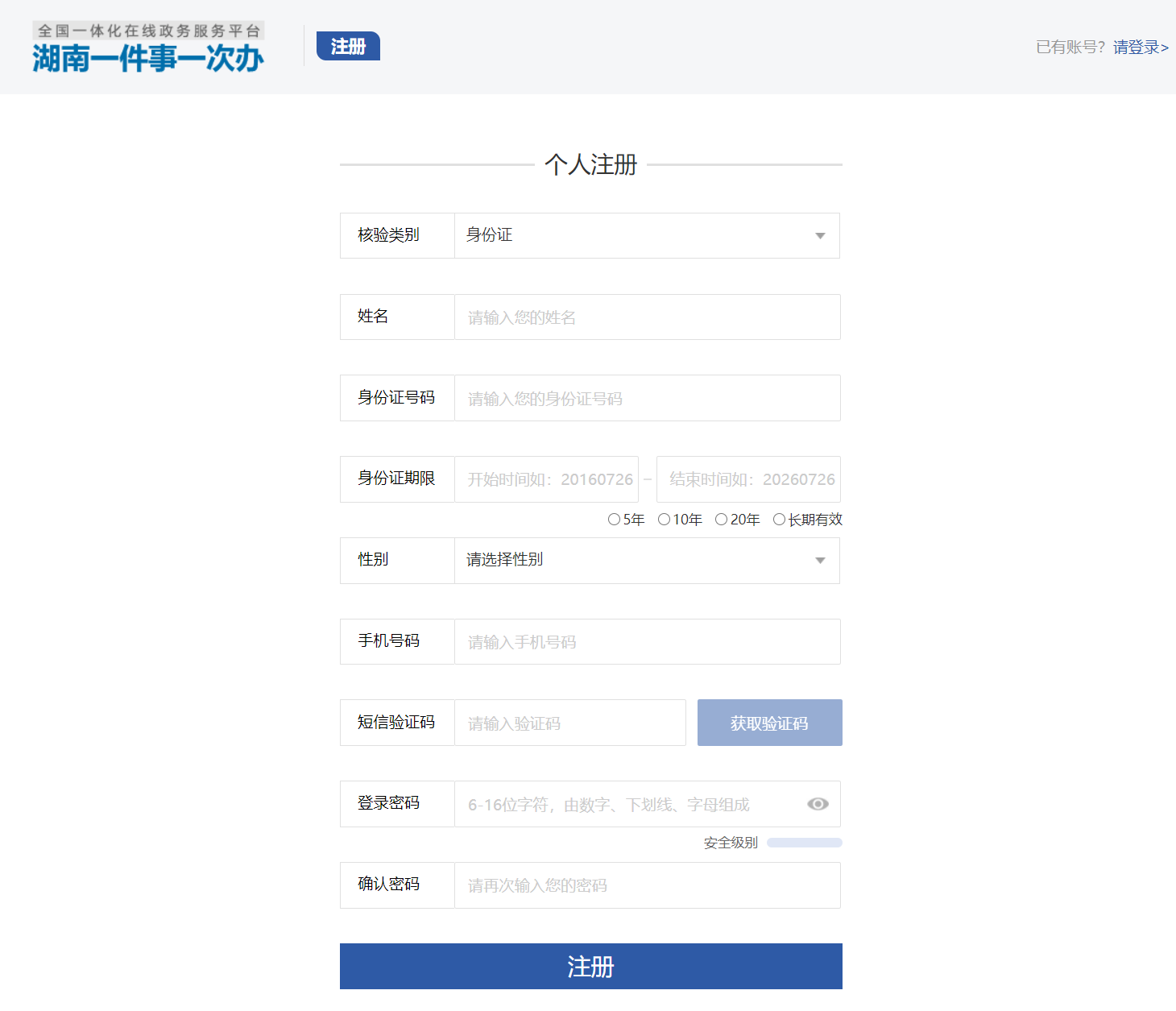Select the 5年 validity radio button
The width and height of the screenshot is (1176, 1011).
pos(614,520)
